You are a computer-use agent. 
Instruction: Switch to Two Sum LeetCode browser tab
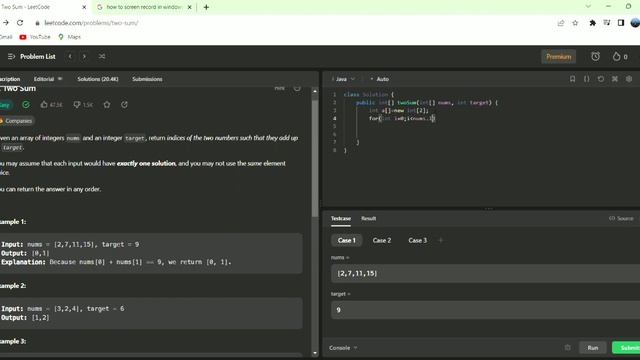click(41, 7)
